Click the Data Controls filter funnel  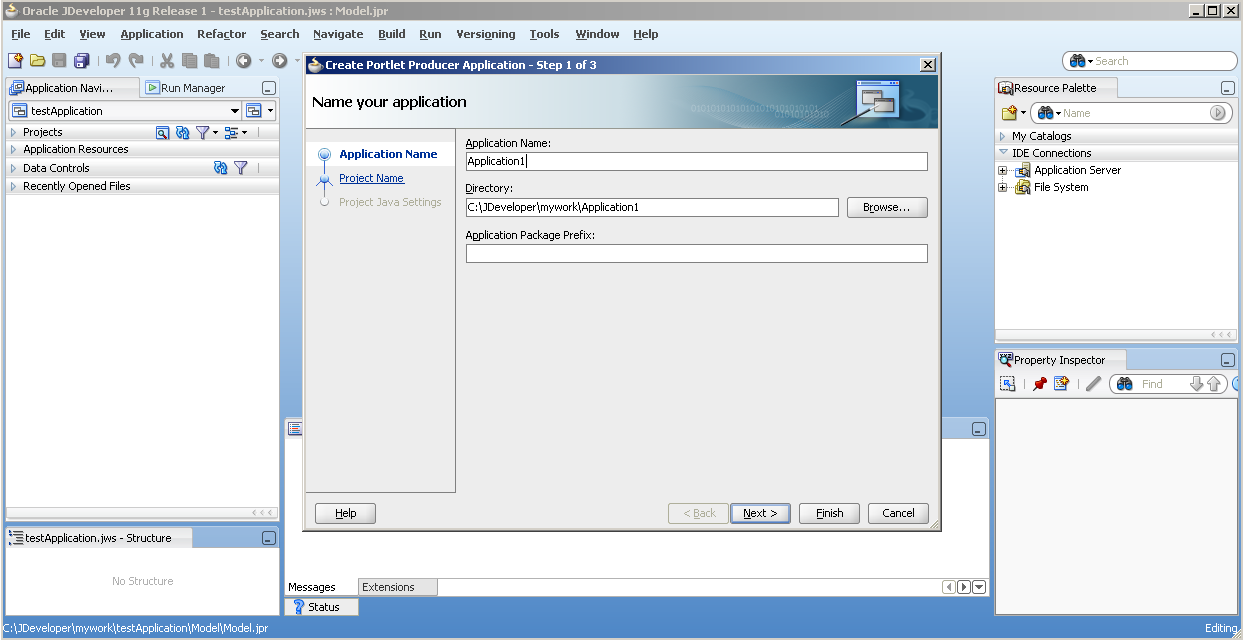pyautogui.click(x=241, y=168)
